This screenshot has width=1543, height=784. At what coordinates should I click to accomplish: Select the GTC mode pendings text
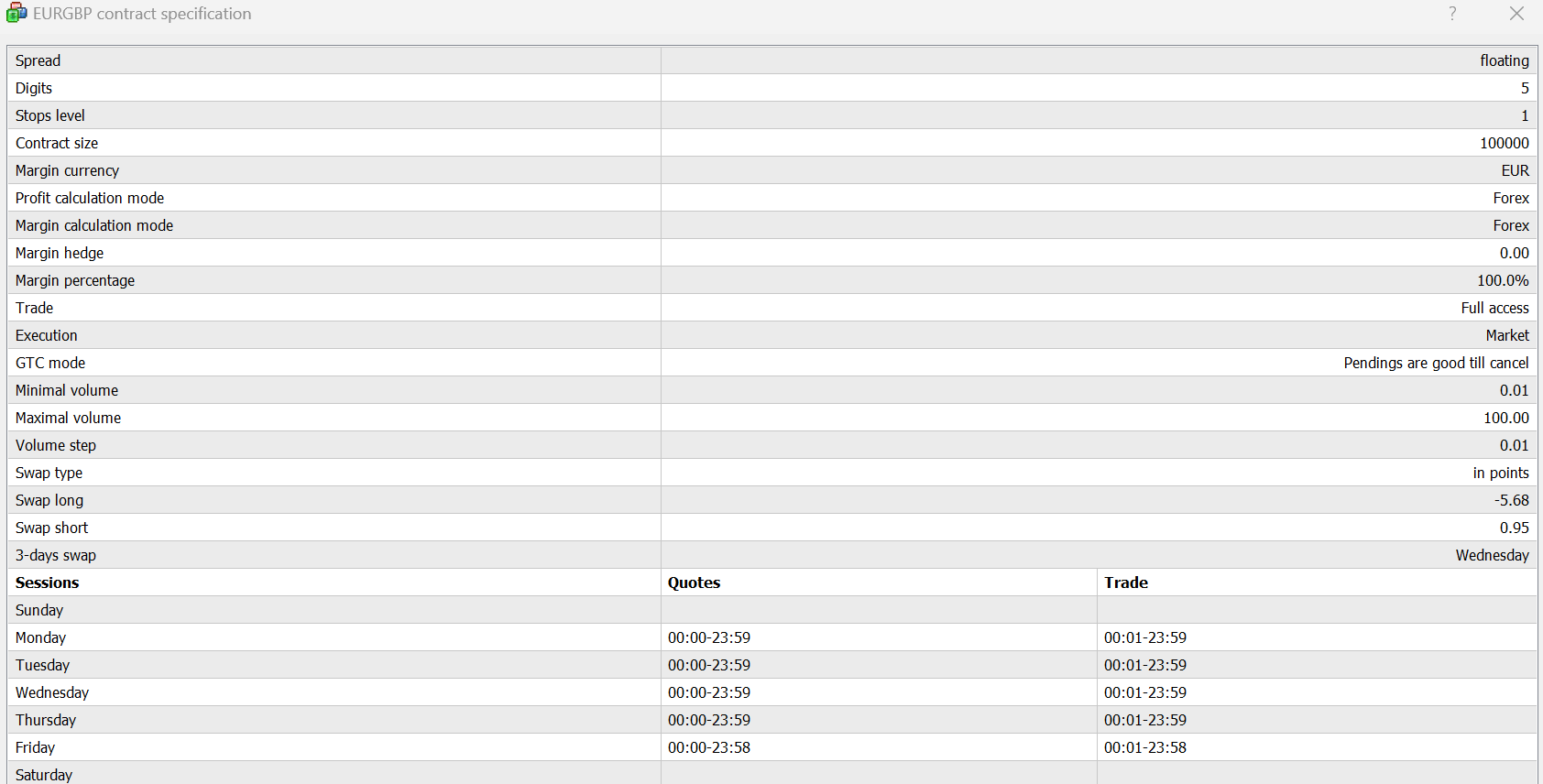(x=1435, y=363)
